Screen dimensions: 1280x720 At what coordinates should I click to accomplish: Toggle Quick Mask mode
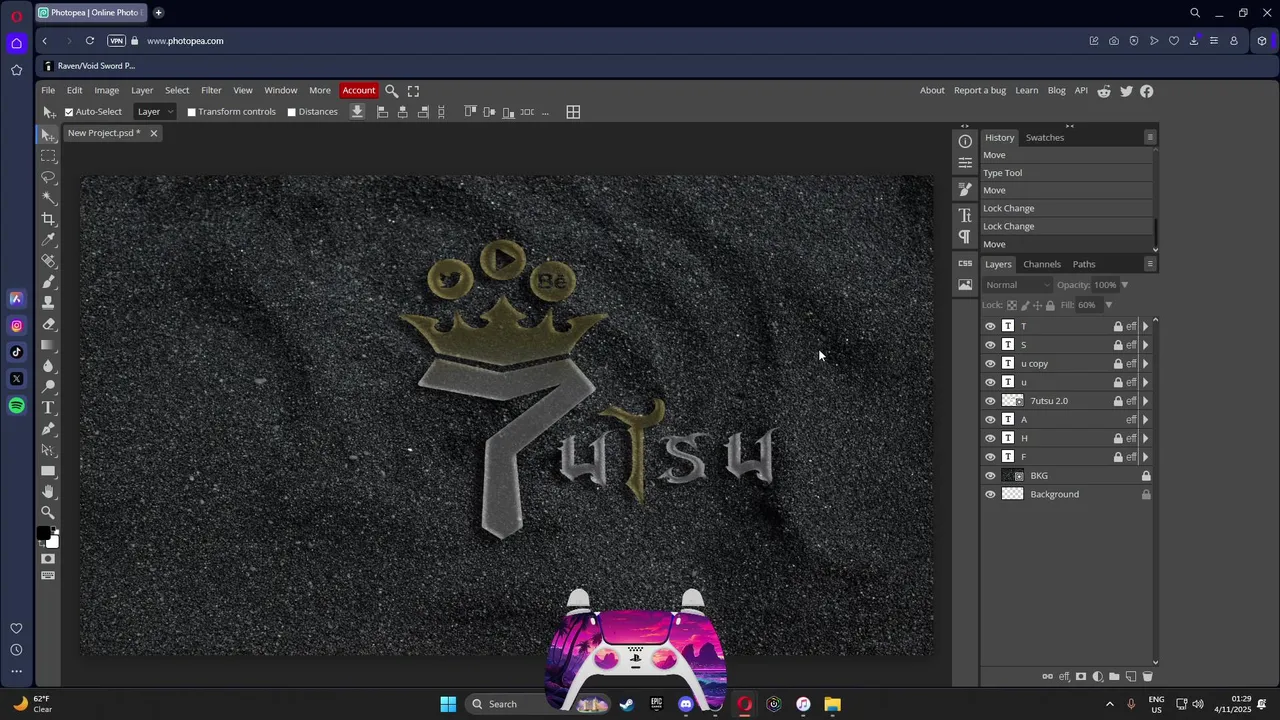tap(48, 559)
